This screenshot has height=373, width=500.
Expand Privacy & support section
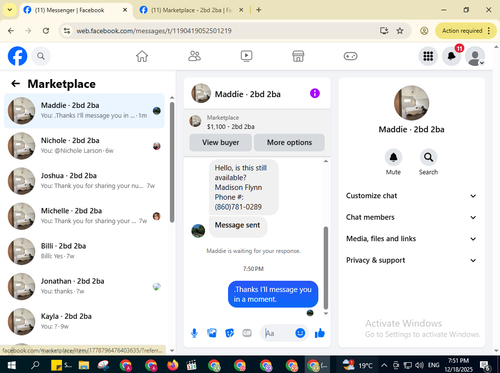pos(411,260)
